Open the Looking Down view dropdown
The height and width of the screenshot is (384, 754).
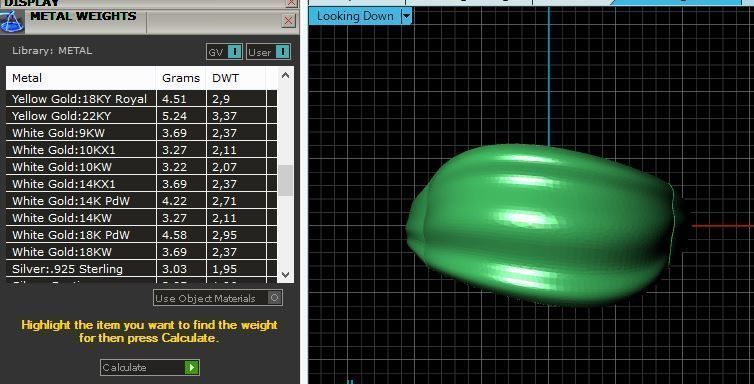point(406,16)
